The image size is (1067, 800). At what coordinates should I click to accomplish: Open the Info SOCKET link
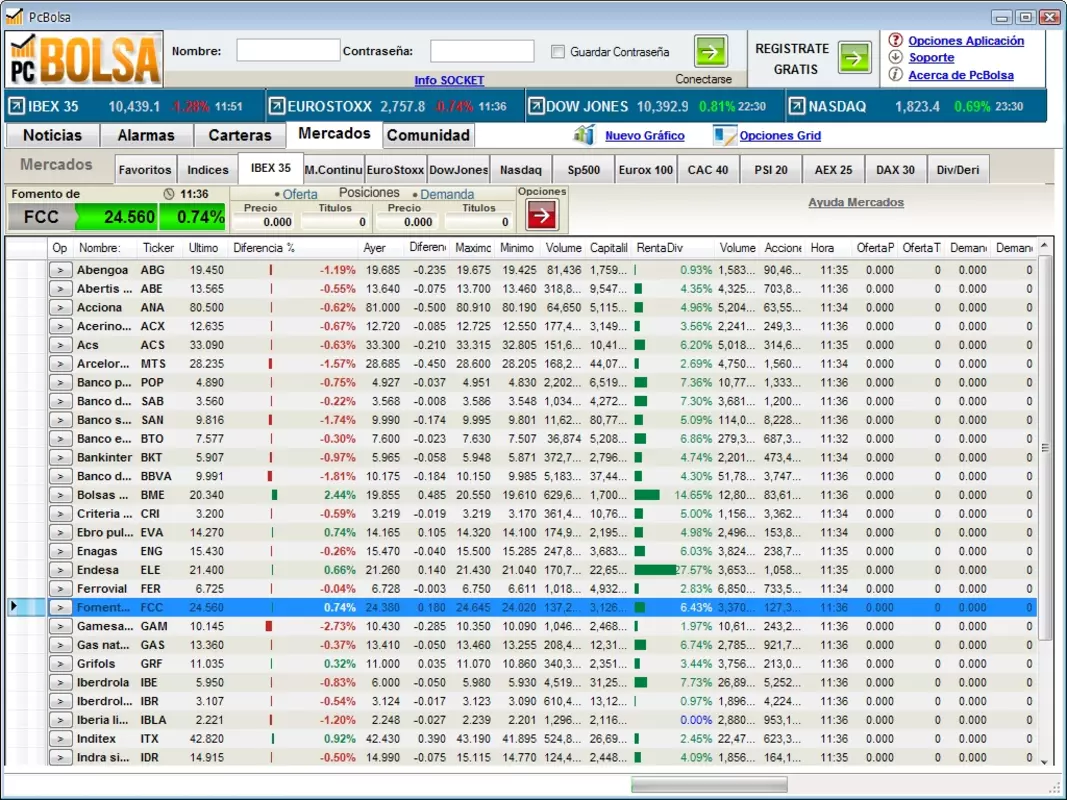pyautogui.click(x=449, y=80)
